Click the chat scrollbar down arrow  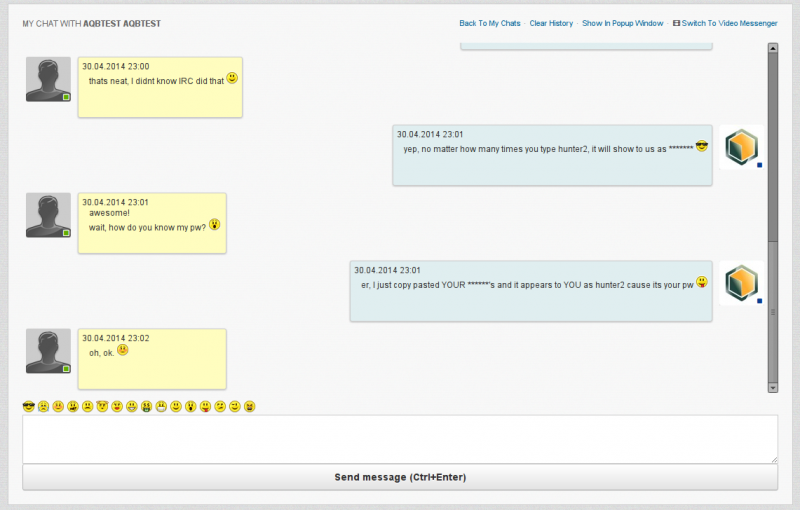coord(772,388)
